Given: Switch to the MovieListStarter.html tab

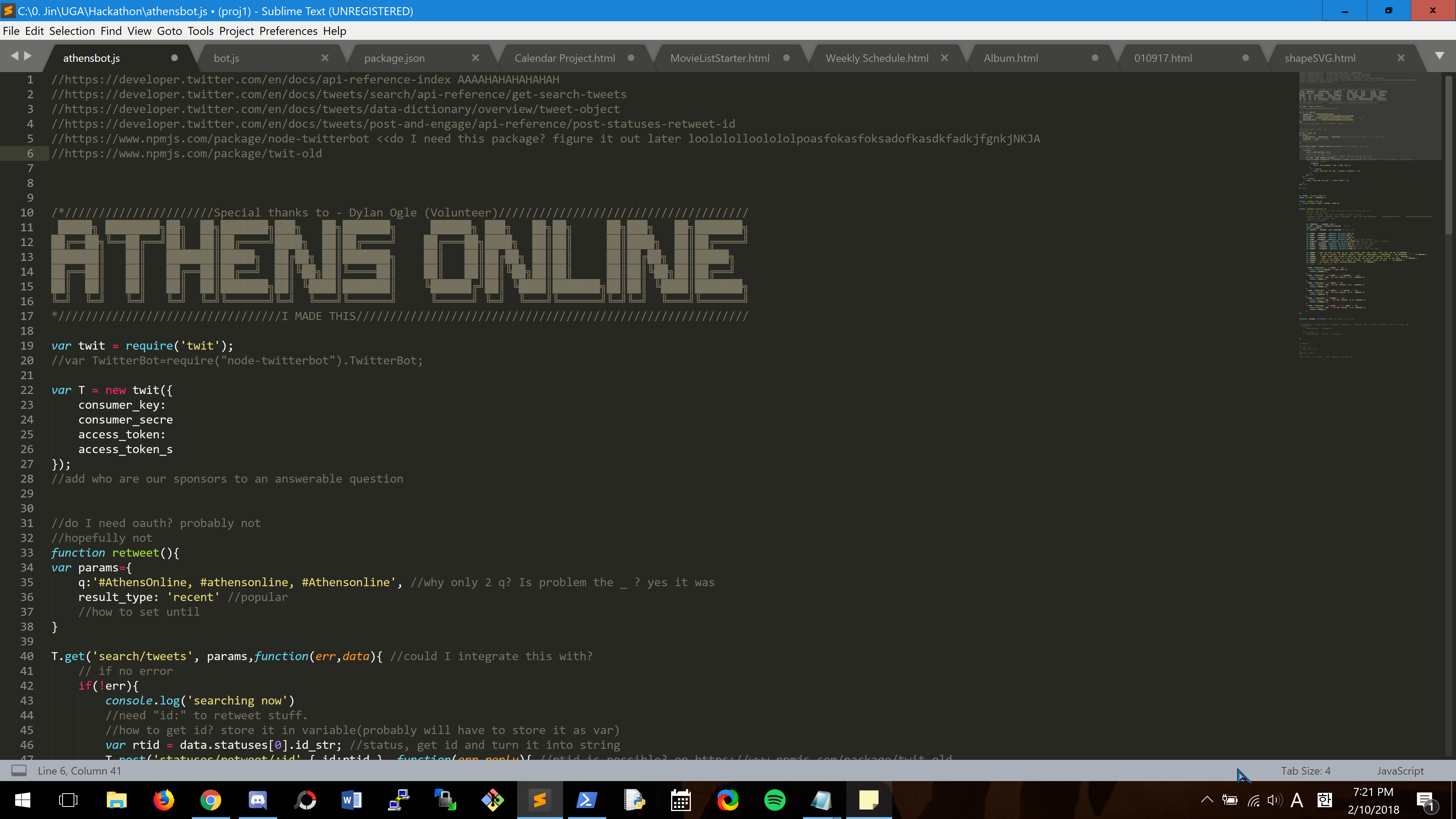Looking at the screenshot, I should pyautogui.click(x=719, y=58).
